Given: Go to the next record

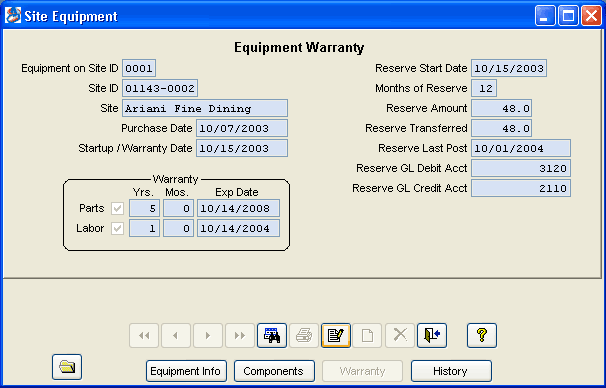Looking at the screenshot, I should click(208, 335).
